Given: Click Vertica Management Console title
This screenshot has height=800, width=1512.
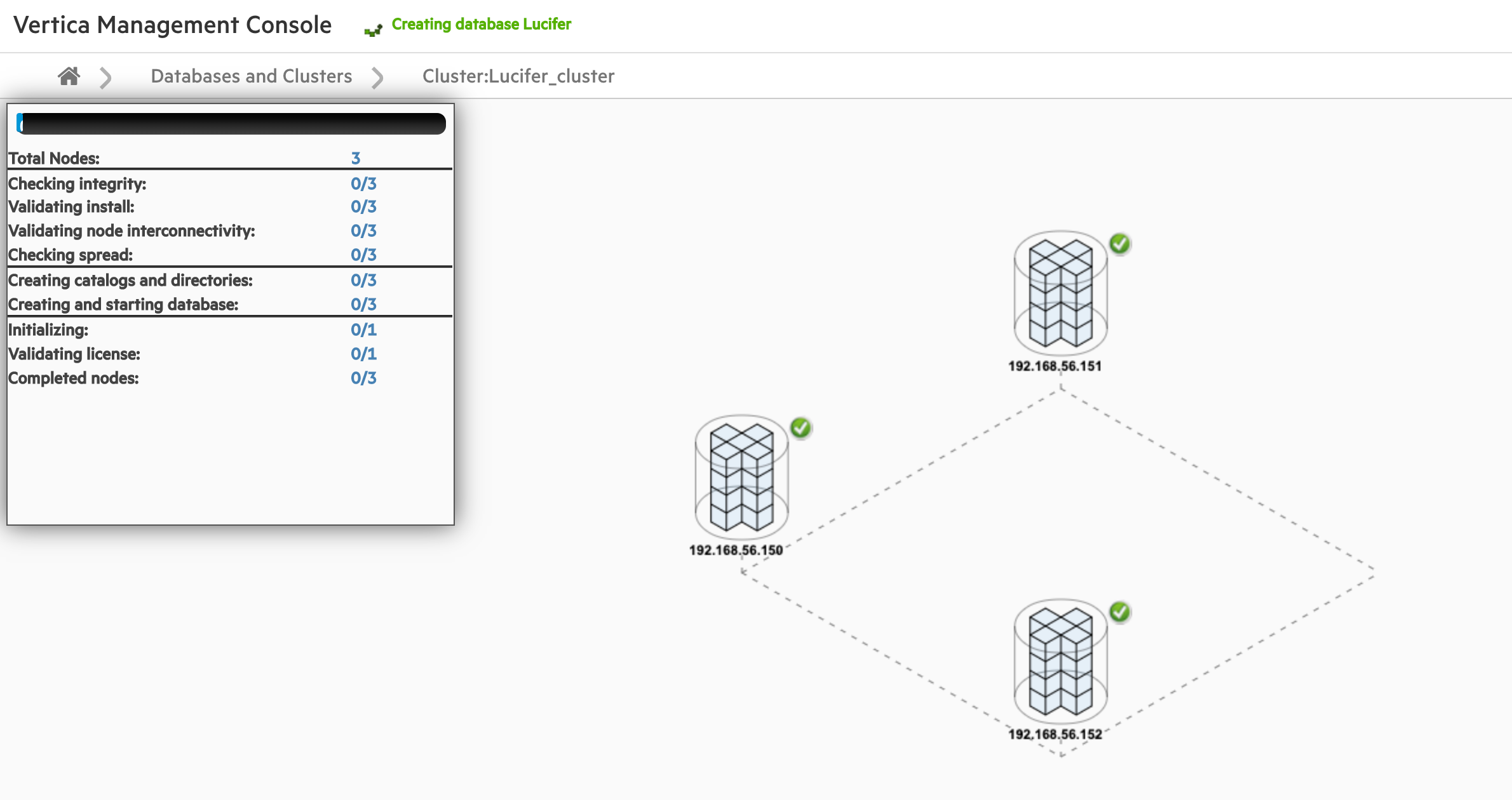Looking at the screenshot, I should [x=173, y=25].
